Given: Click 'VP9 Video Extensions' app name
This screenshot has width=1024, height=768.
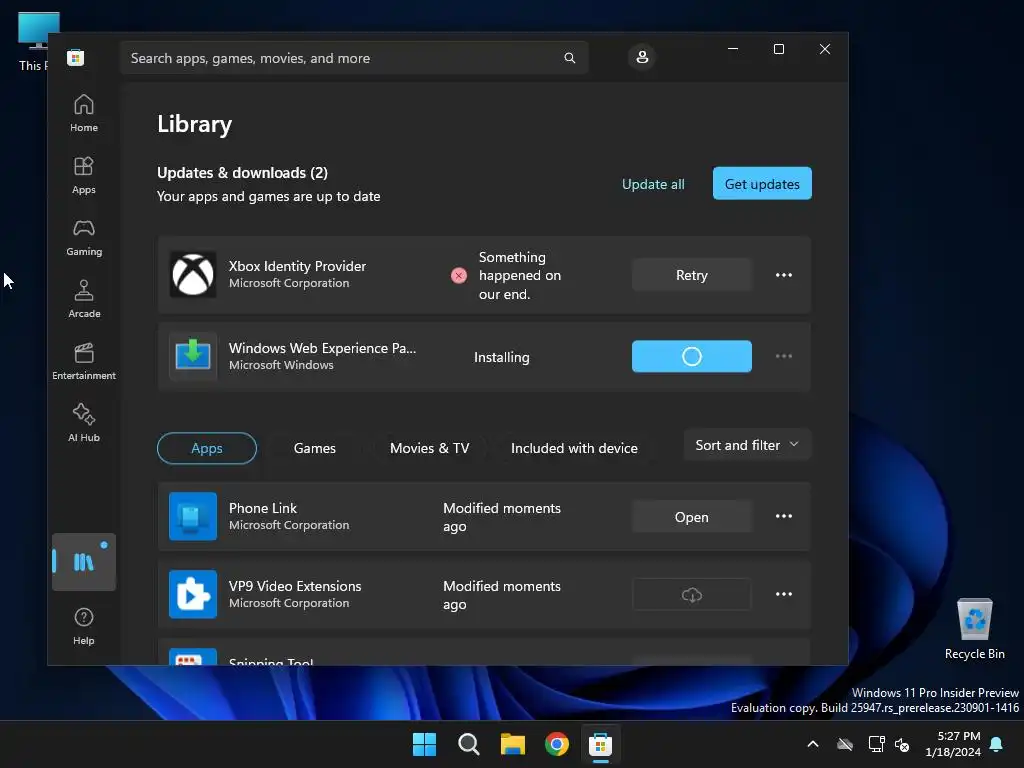Looking at the screenshot, I should pos(295,586).
